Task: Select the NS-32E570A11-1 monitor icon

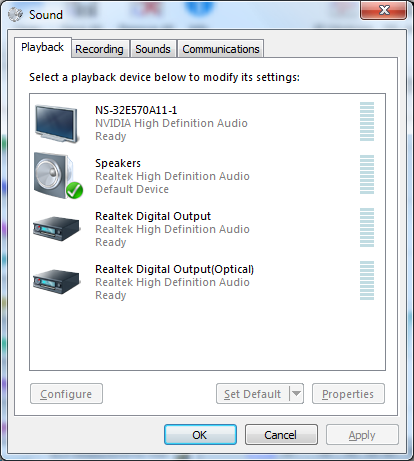Action: [57, 124]
